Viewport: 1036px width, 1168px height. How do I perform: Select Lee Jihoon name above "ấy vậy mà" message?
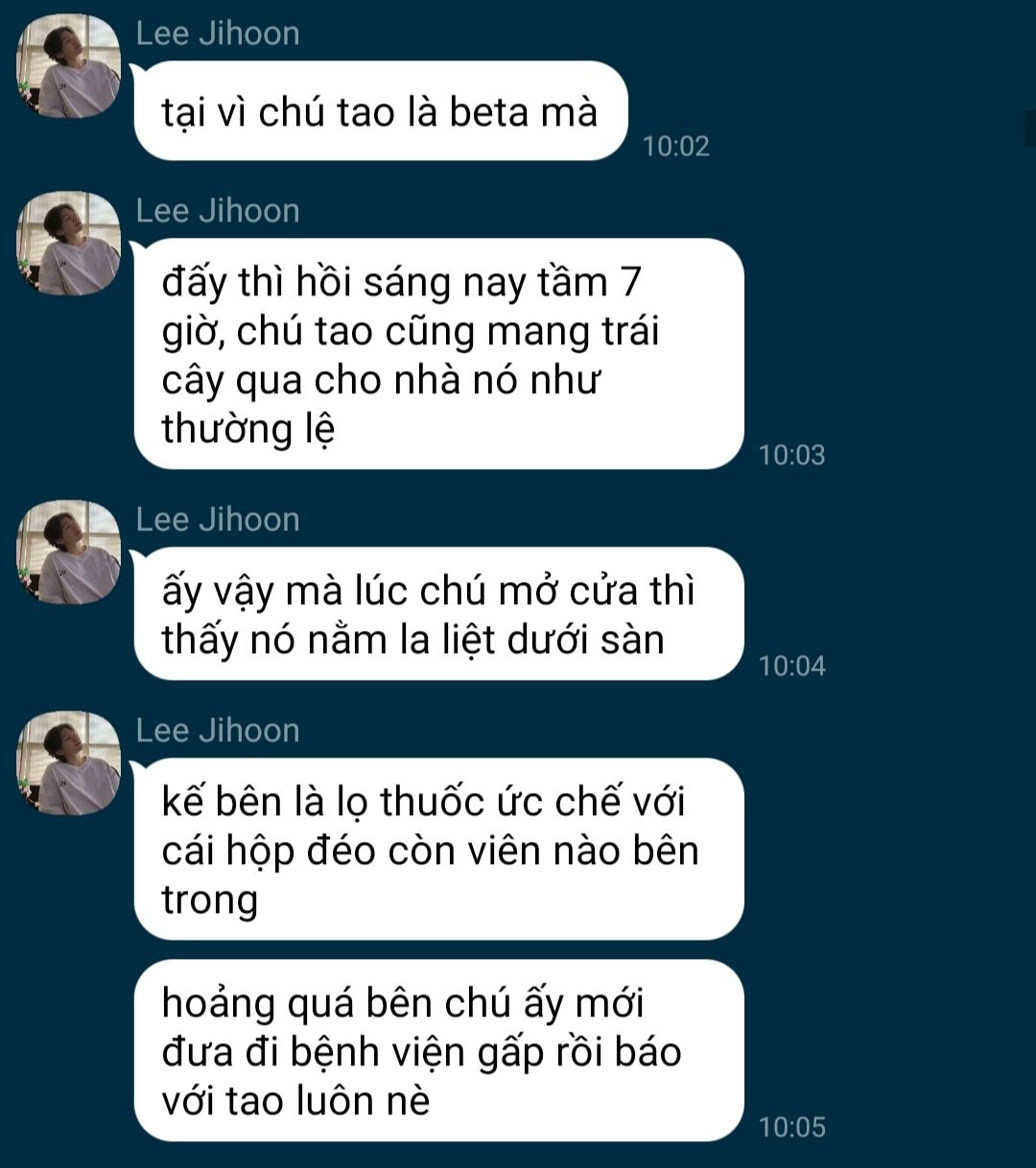[218, 520]
